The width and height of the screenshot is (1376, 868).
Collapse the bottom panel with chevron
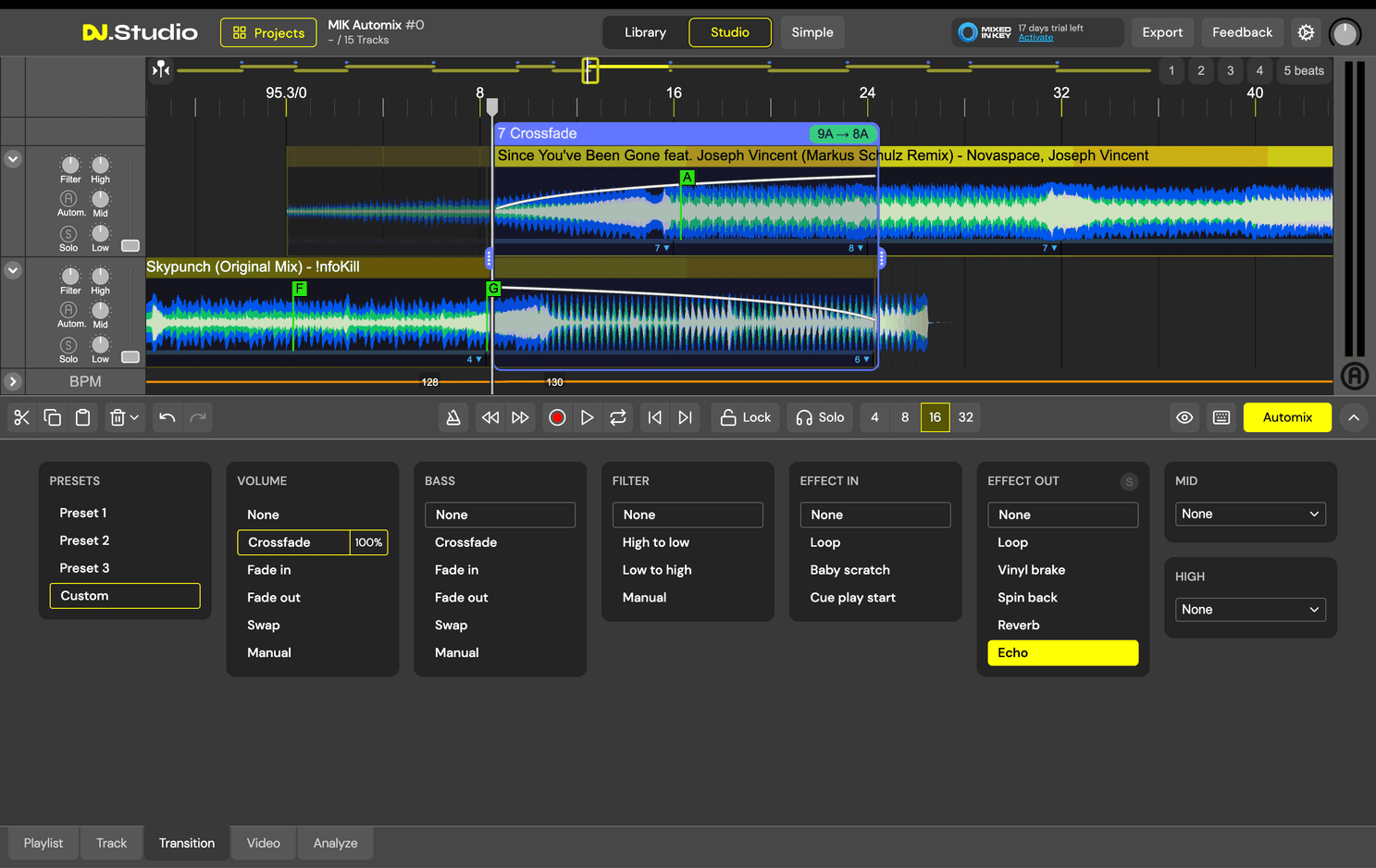(1354, 417)
